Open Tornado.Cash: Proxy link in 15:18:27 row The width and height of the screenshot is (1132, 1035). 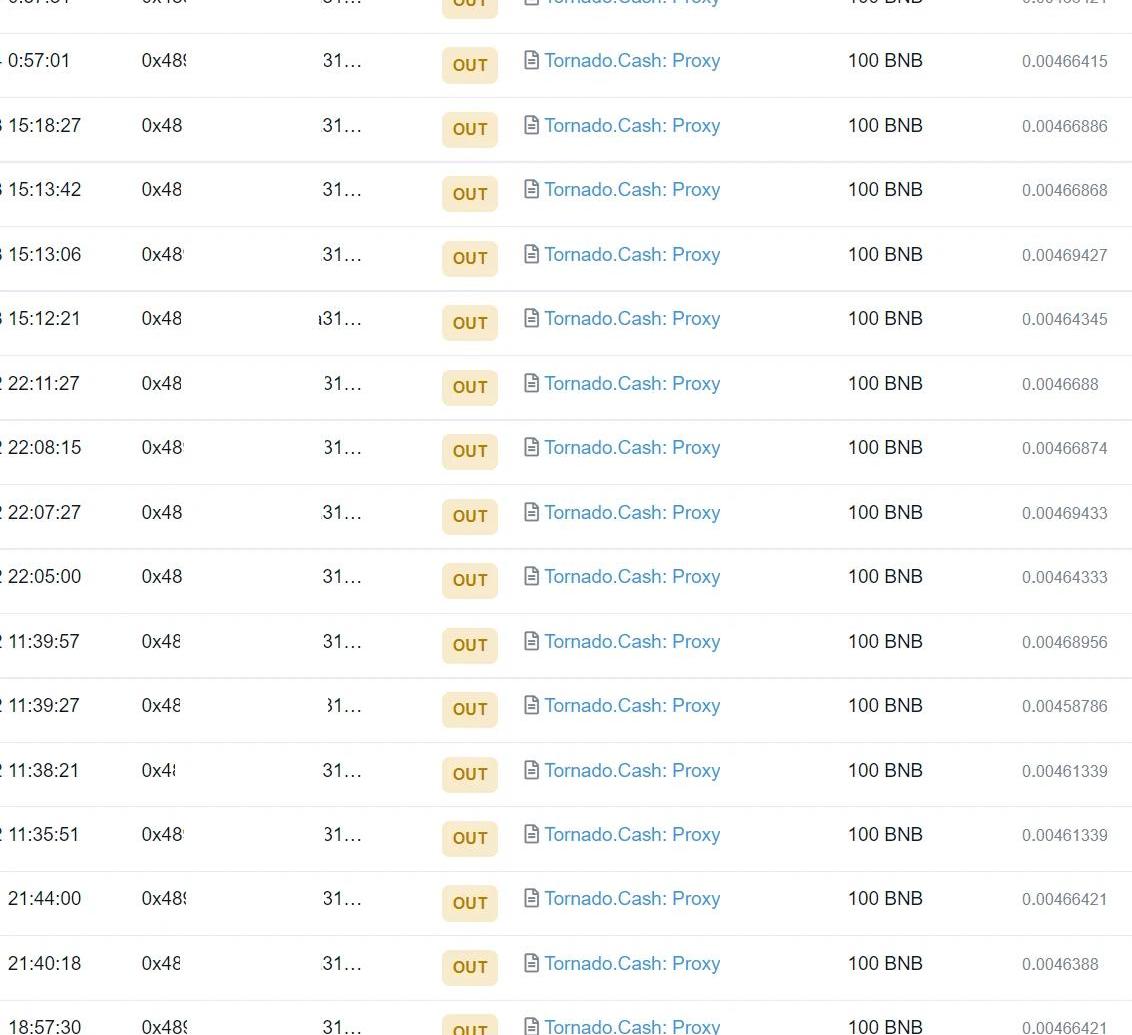click(x=632, y=126)
